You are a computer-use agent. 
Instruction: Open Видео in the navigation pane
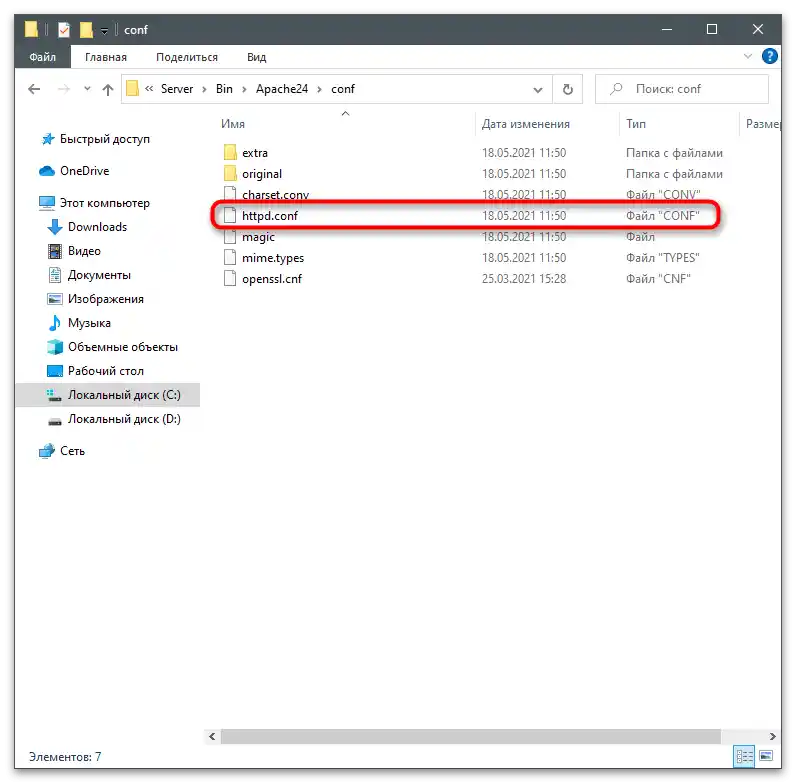tap(84, 251)
